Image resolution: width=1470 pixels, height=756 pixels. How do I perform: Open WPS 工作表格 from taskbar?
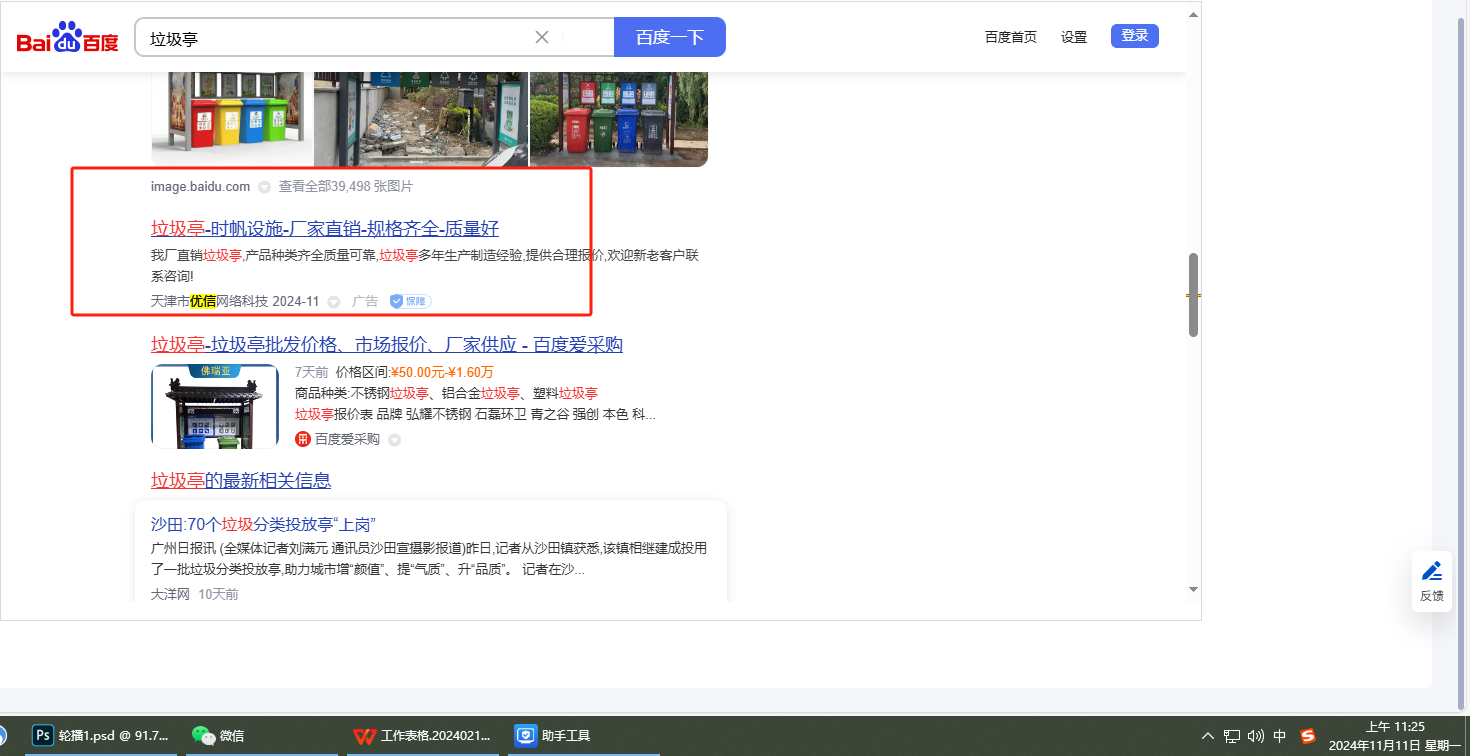click(x=423, y=736)
